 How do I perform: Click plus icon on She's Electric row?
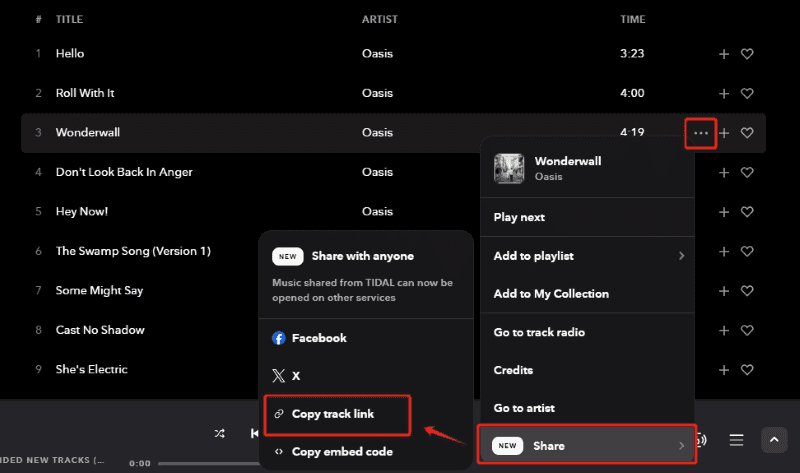[x=723, y=370]
